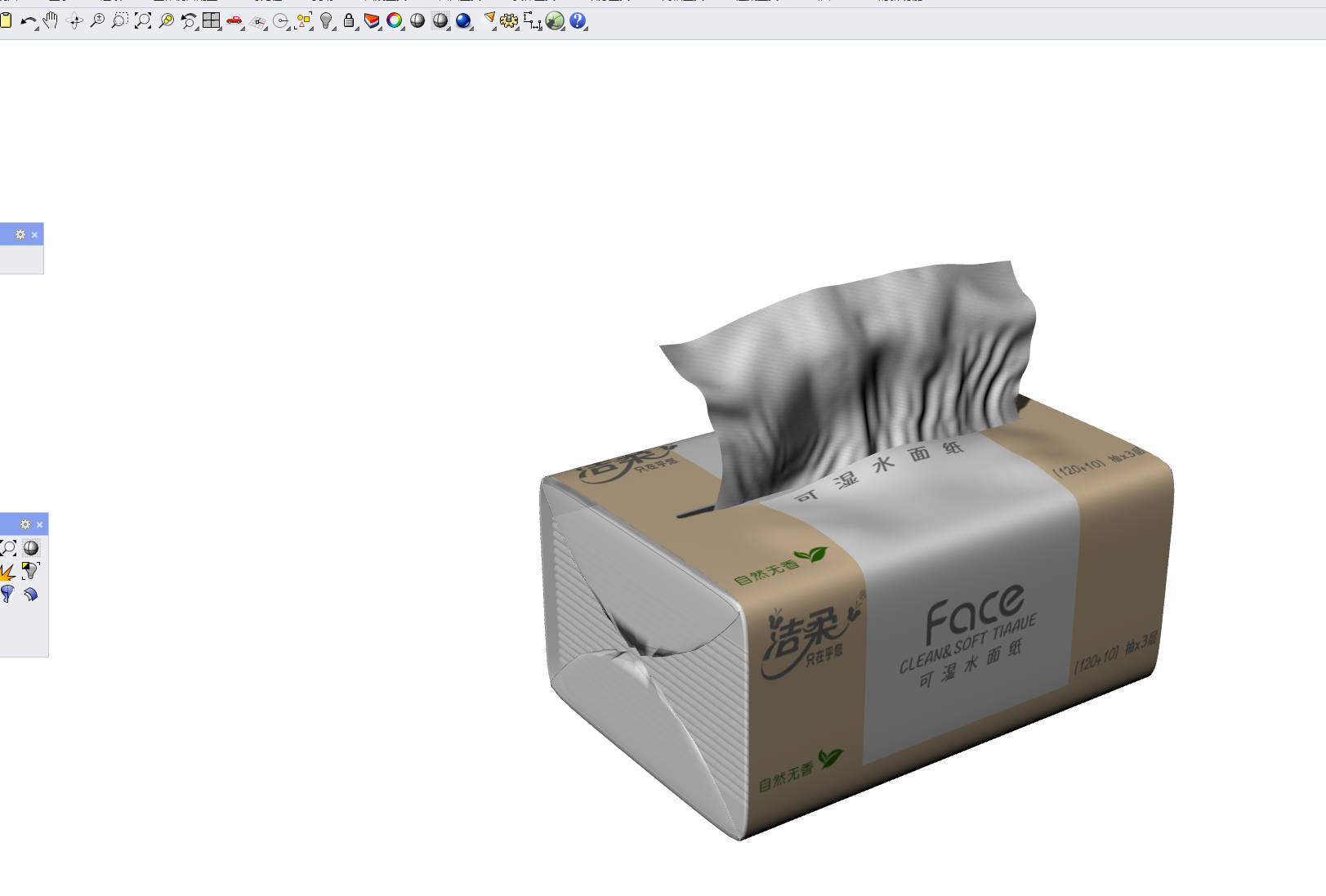Image resolution: width=1326 pixels, height=896 pixels.
Task: Click the blue curved surface icon in the floating panel
Action: click(31, 594)
